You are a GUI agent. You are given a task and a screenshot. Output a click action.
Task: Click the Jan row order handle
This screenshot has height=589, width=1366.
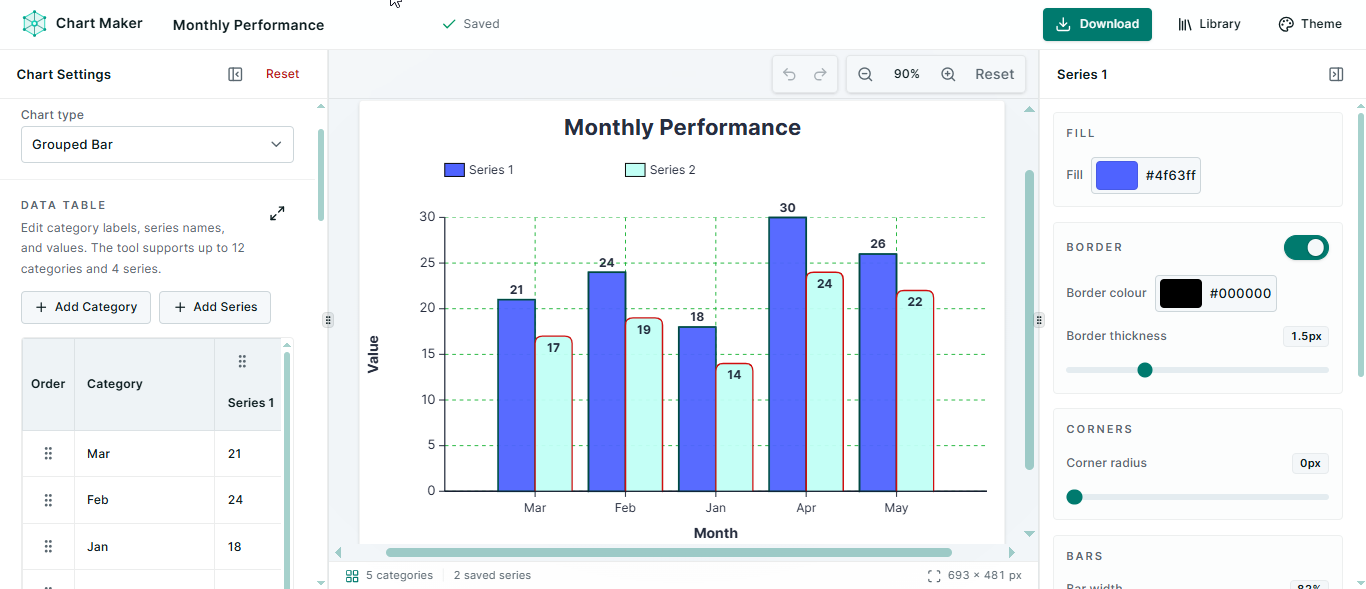coord(48,546)
